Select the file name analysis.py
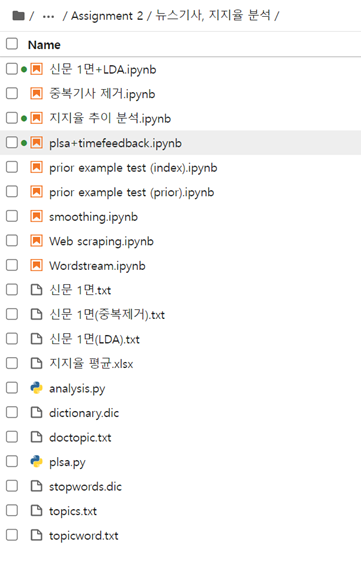Viewport: 361px width, 566px height. [x=77, y=389]
